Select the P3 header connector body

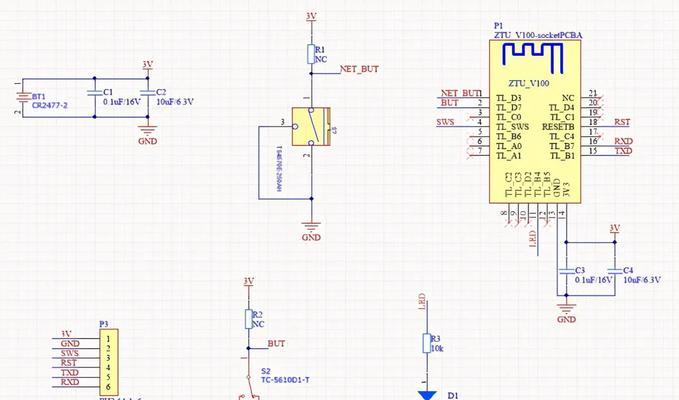click(108, 362)
